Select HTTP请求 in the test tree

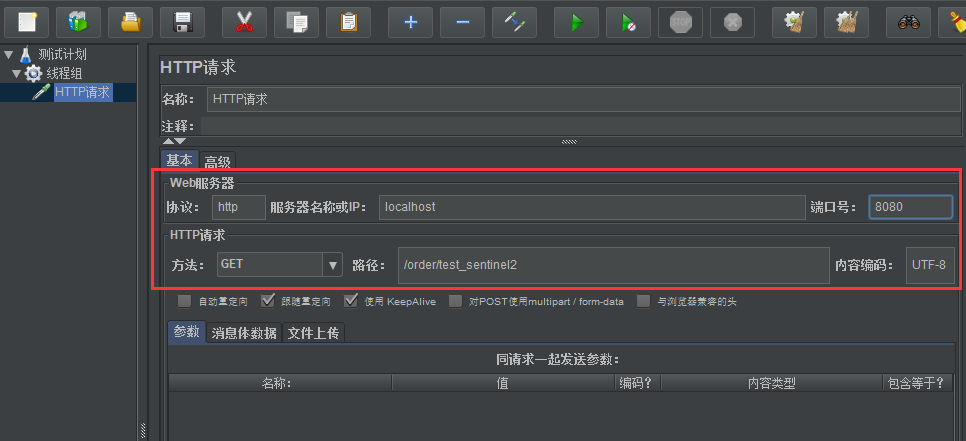(81, 92)
